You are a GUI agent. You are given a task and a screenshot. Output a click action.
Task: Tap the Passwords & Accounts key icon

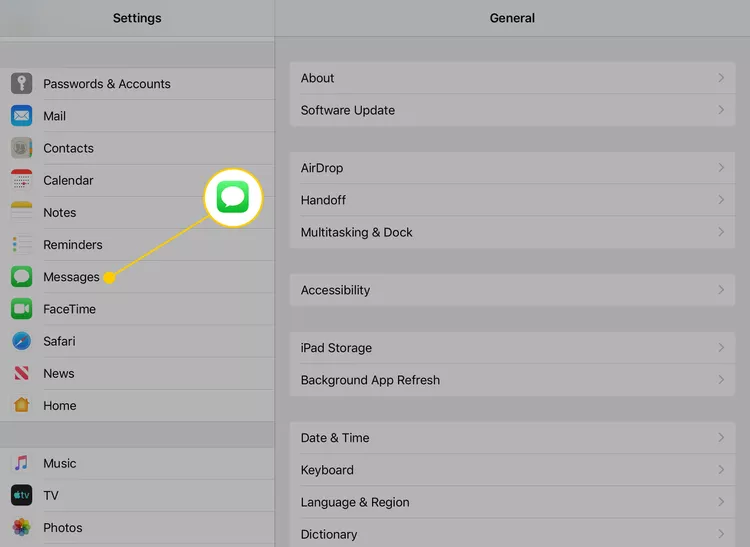(x=22, y=84)
